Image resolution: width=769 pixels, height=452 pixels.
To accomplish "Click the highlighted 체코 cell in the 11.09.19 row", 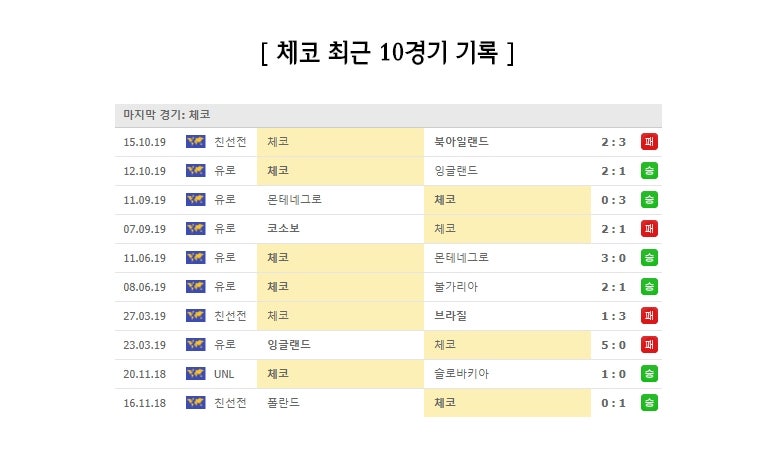I will tap(446, 200).
